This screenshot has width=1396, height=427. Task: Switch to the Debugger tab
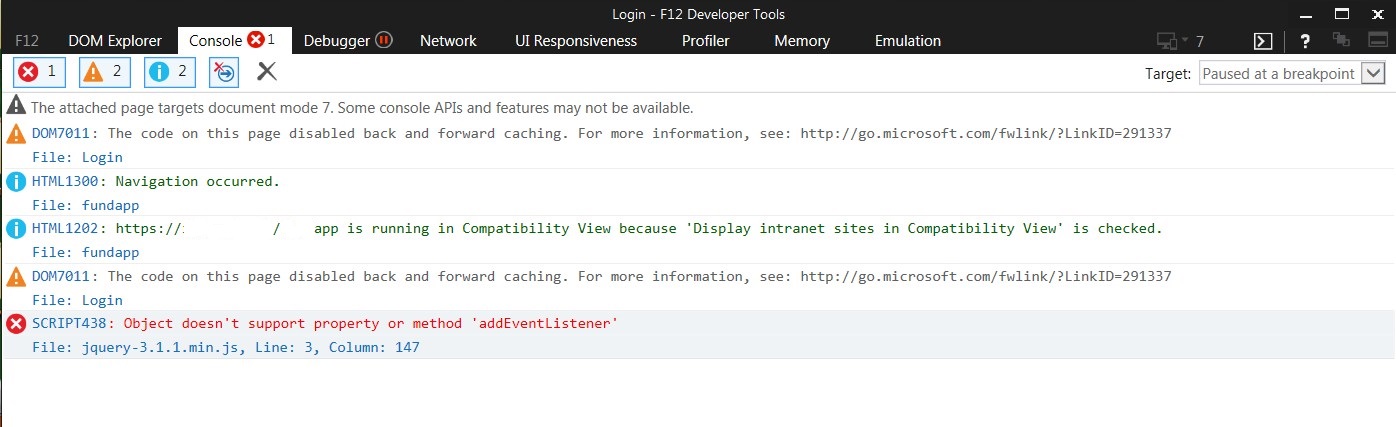click(x=348, y=41)
